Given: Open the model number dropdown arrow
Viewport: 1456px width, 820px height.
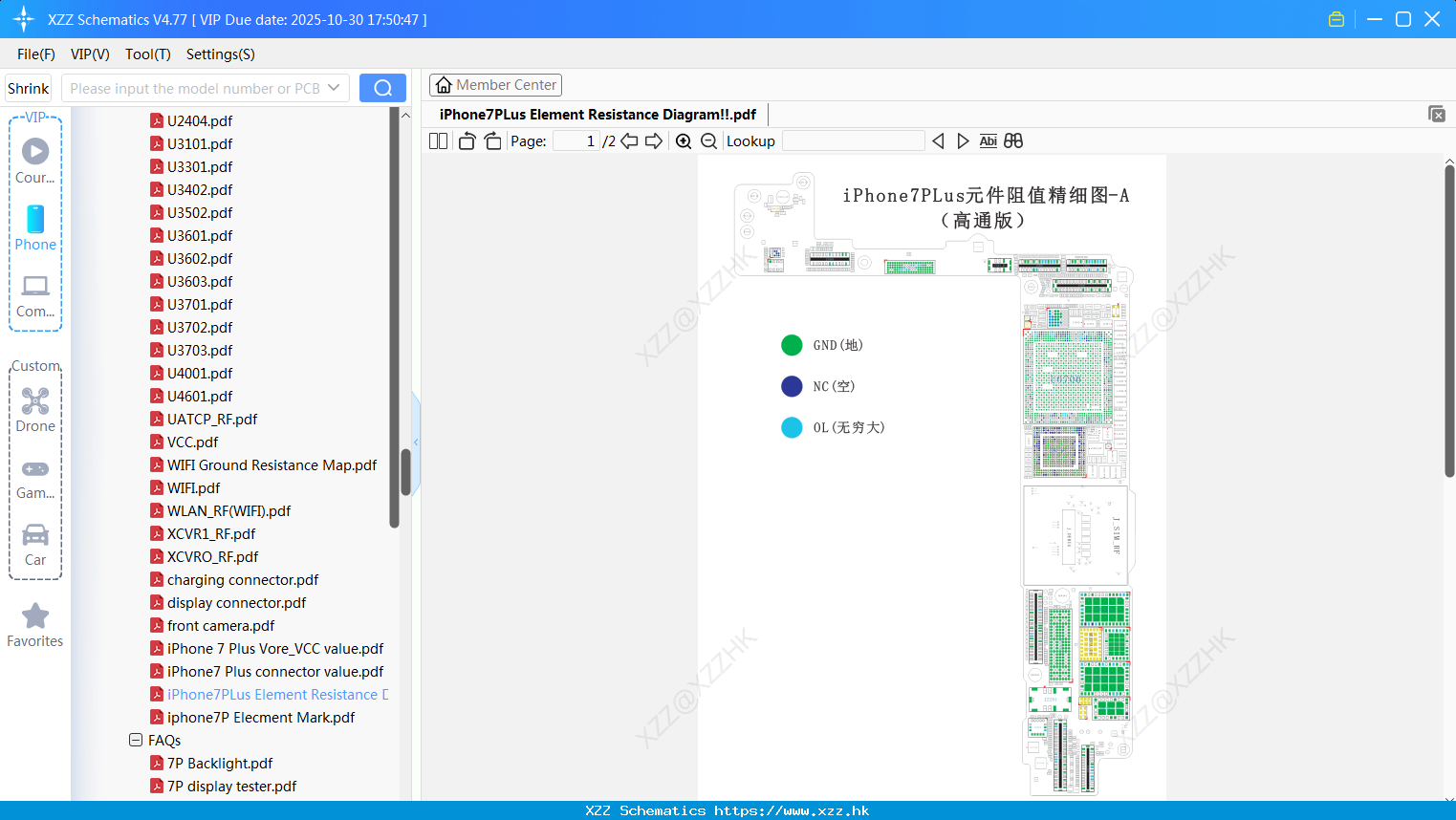Looking at the screenshot, I should click(x=334, y=88).
